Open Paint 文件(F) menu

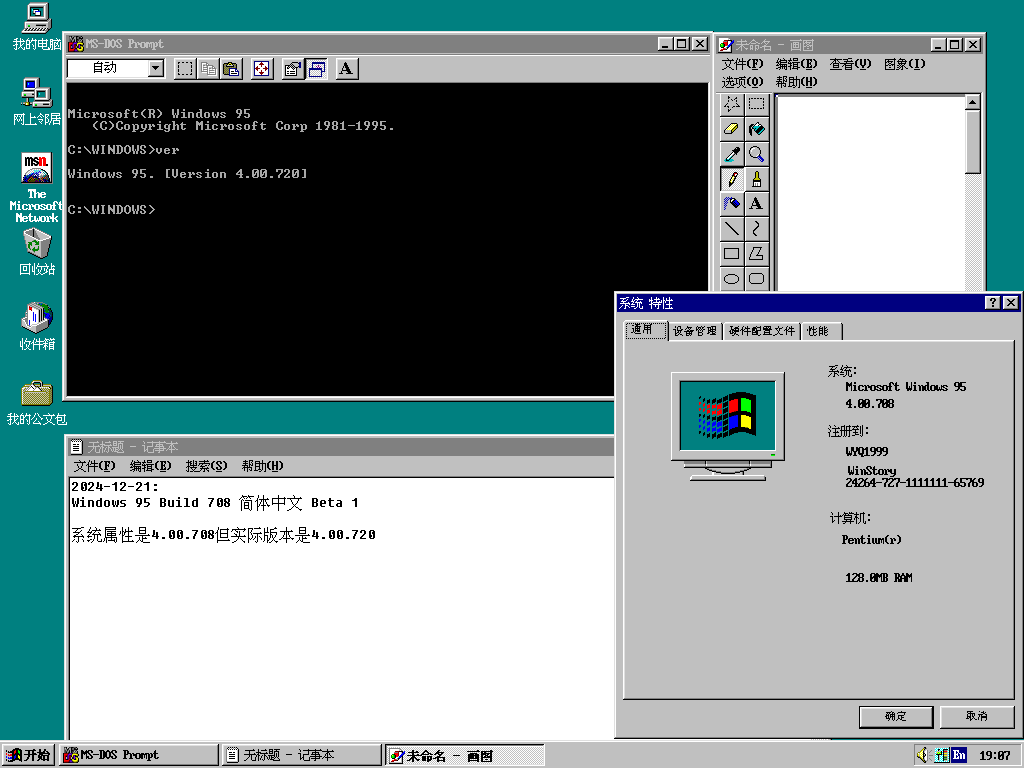pos(742,64)
